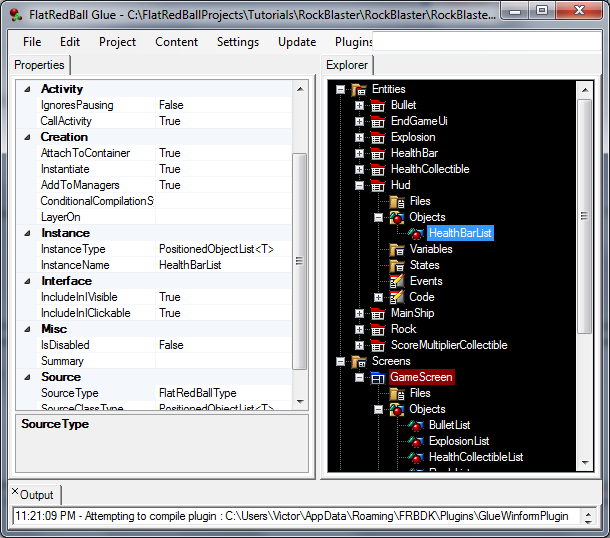
Task: Expand the Code node under Hud
Action: (x=378, y=298)
